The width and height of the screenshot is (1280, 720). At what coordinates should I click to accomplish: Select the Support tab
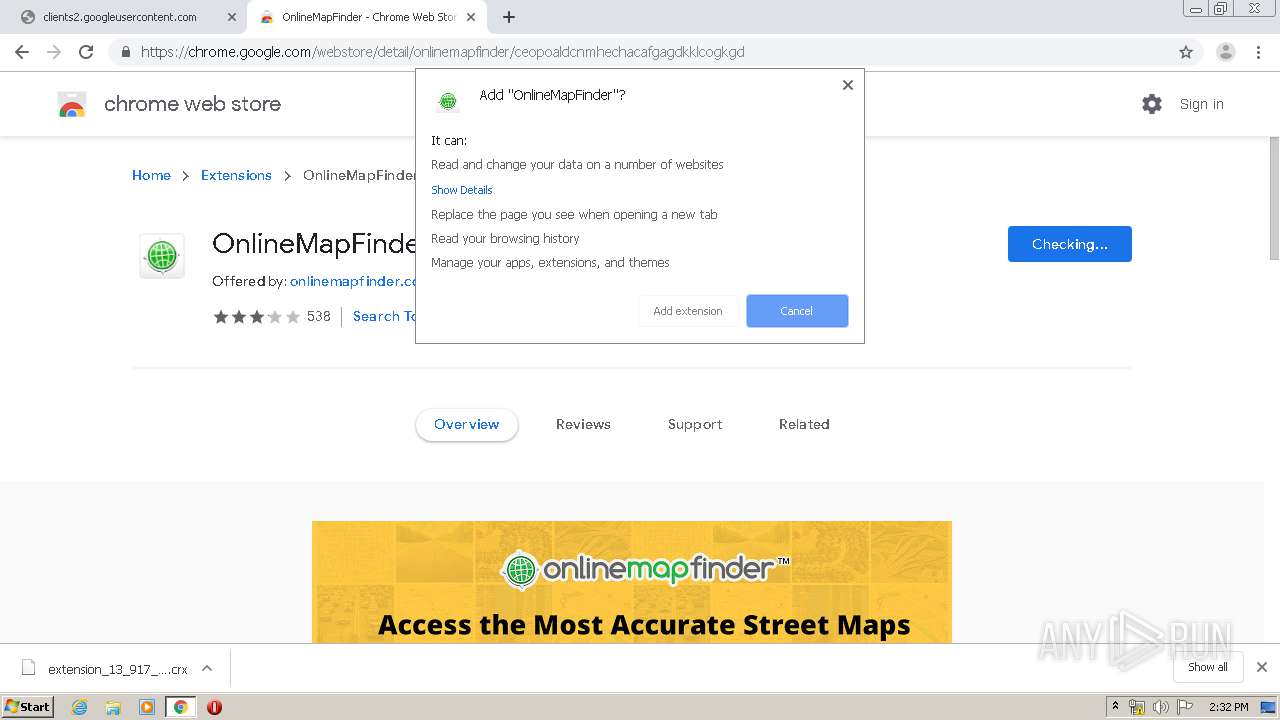click(695, 424)
